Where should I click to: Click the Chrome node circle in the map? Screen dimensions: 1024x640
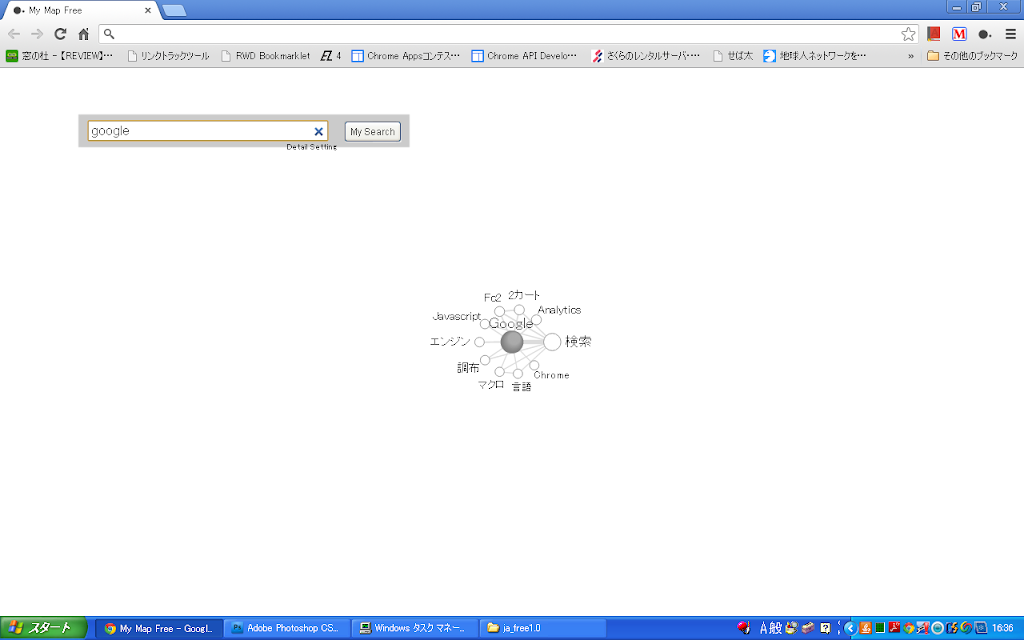(x=534, y=365)
